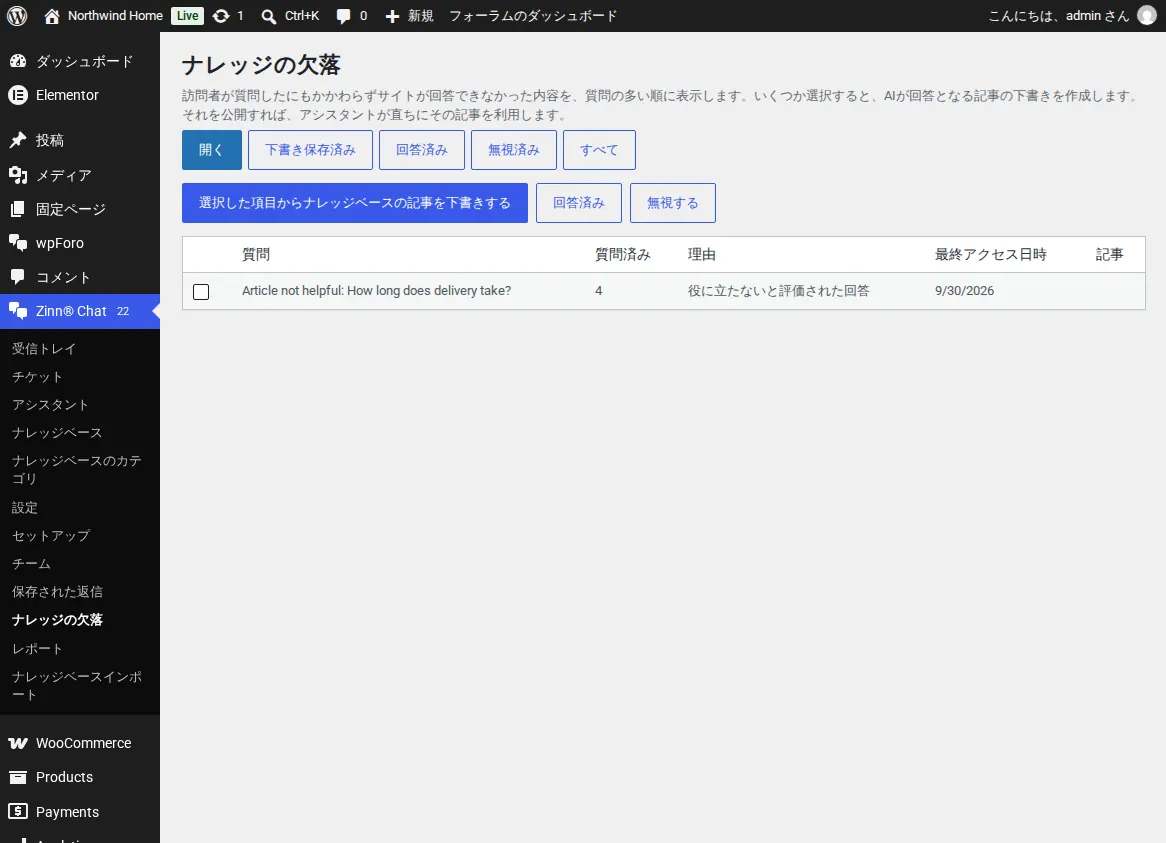Open フォーラムのダッシュボード link in admin bar

533,16
